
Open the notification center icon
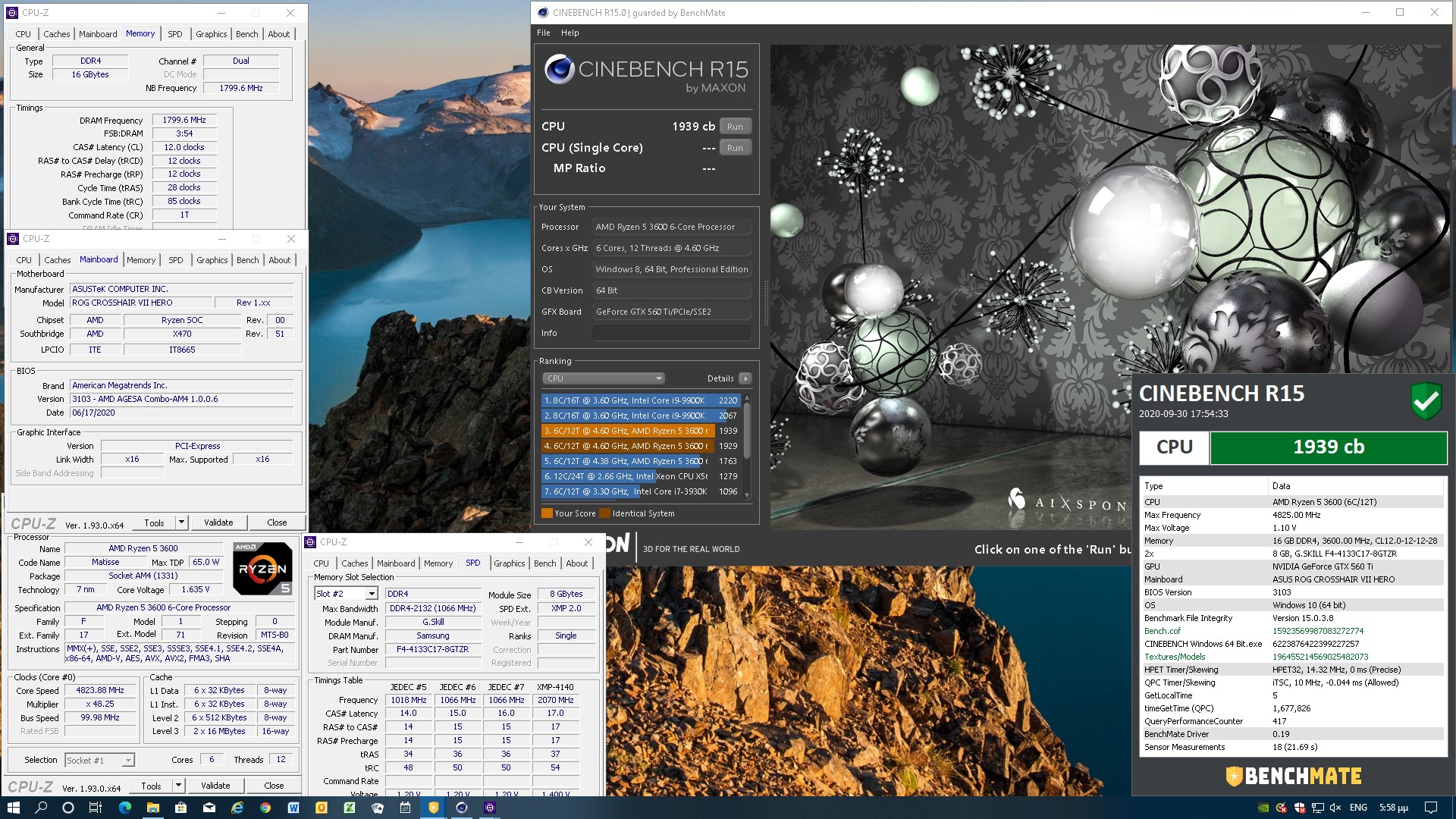coord(1431,808)
